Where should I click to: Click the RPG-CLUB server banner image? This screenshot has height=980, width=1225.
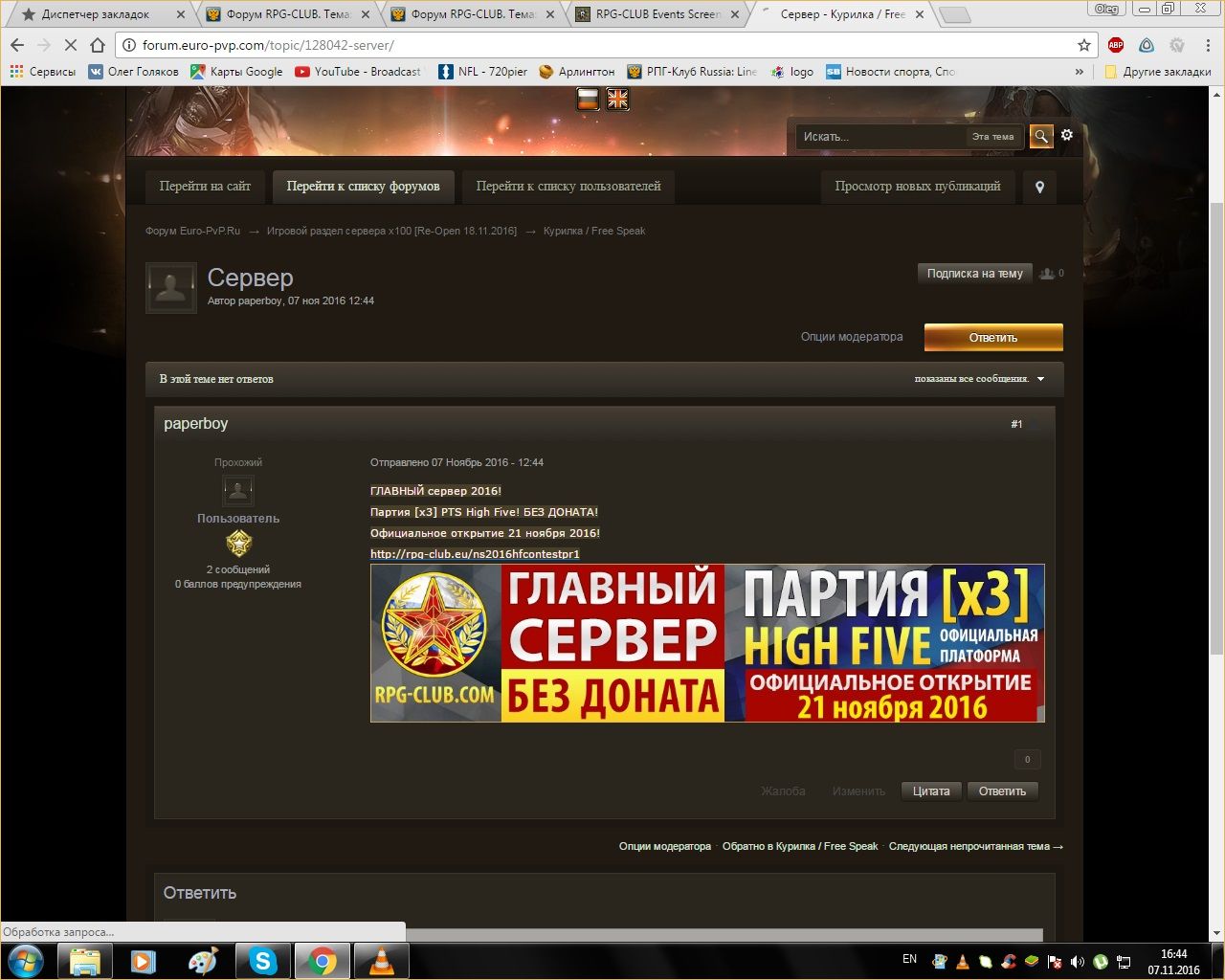[x=707, y=643]
